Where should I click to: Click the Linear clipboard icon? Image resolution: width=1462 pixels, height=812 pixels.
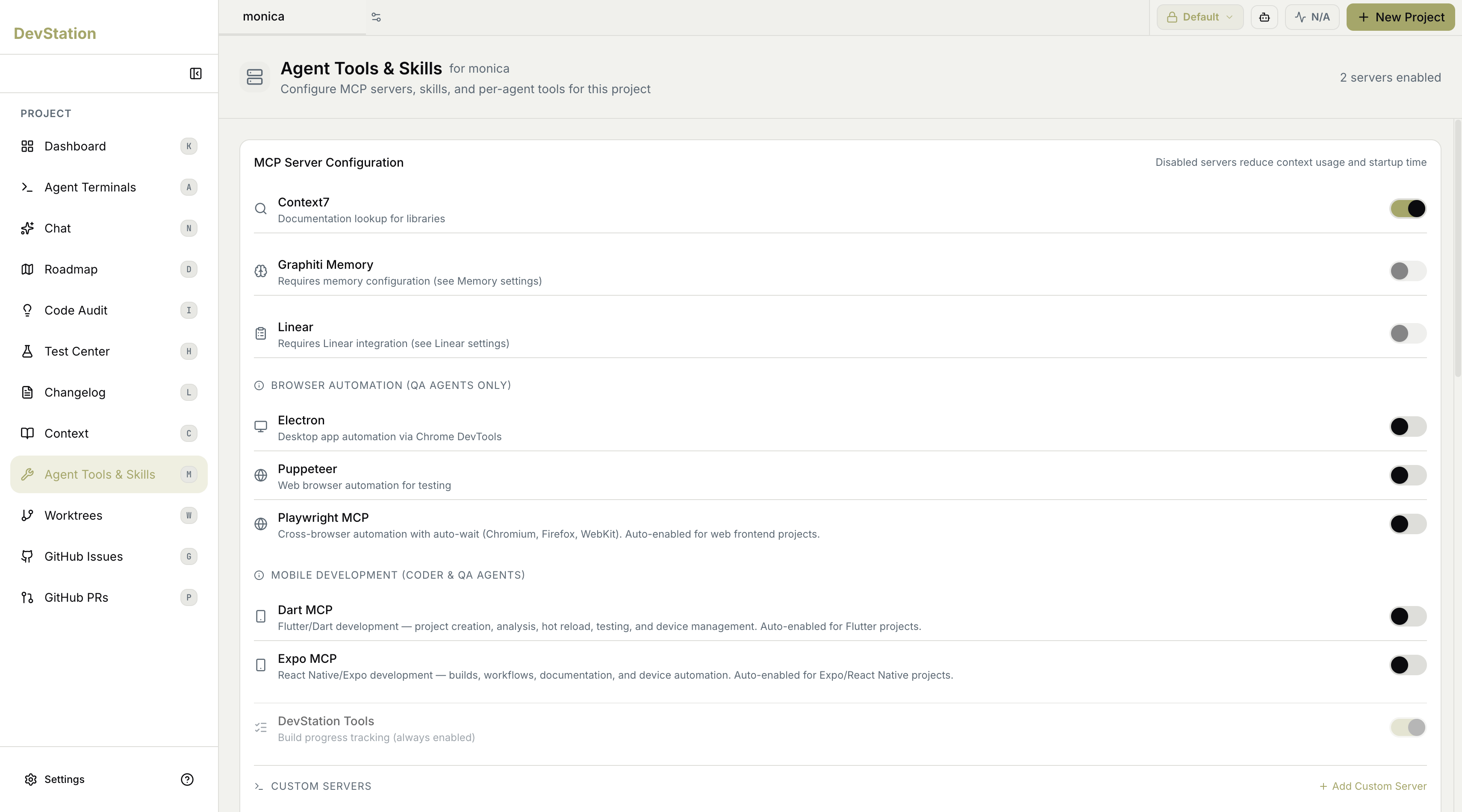[260, 334]
